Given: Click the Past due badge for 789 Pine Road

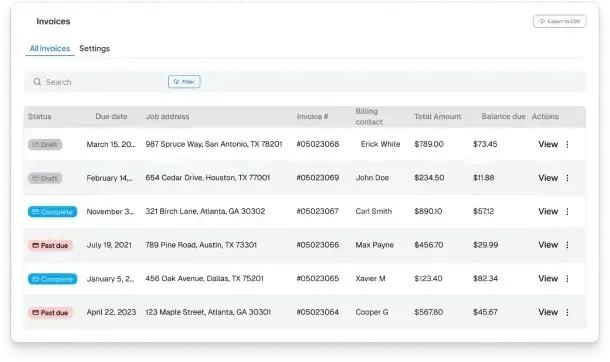Looking at the screenshot, I should (50, 246).
